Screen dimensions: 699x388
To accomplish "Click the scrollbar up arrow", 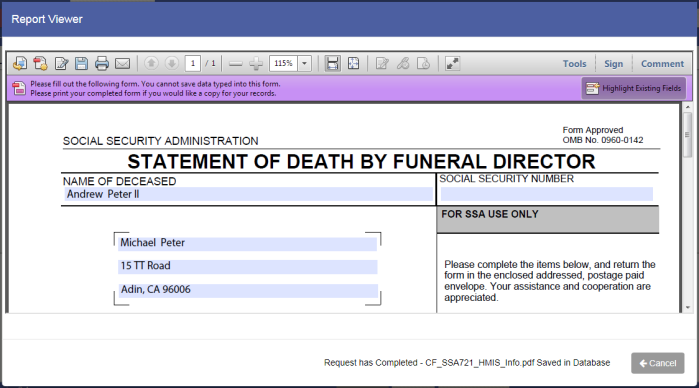I will point(688,107).
